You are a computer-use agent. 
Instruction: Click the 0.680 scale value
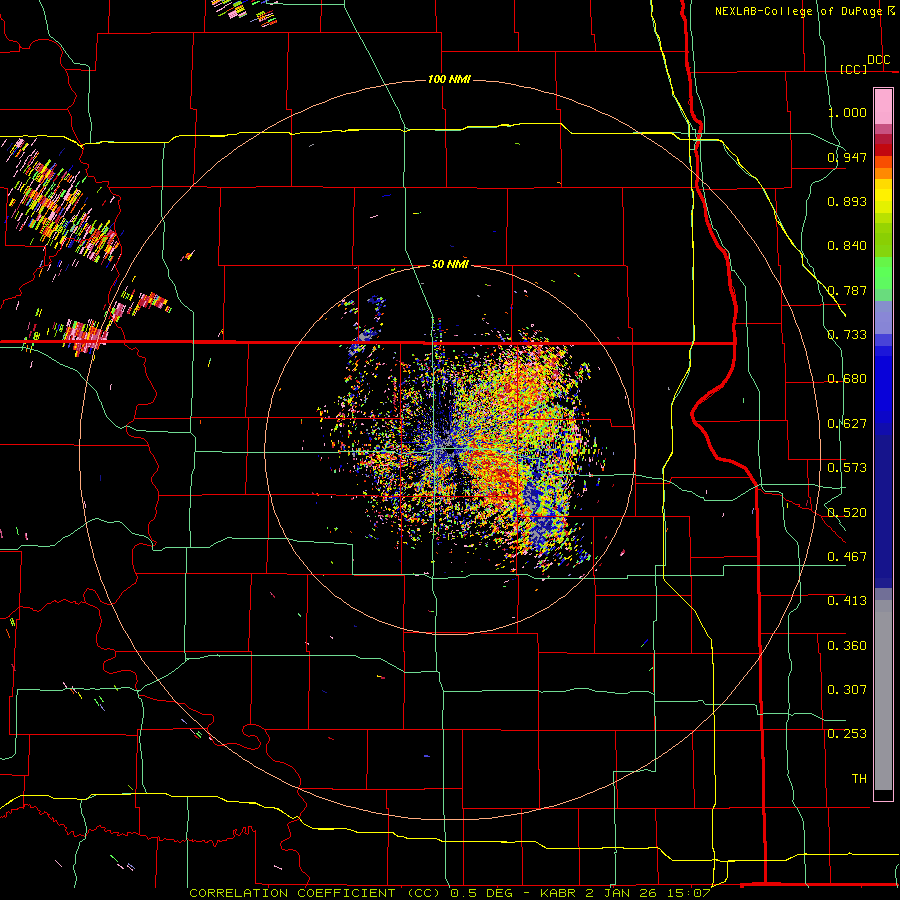point(847,379)
